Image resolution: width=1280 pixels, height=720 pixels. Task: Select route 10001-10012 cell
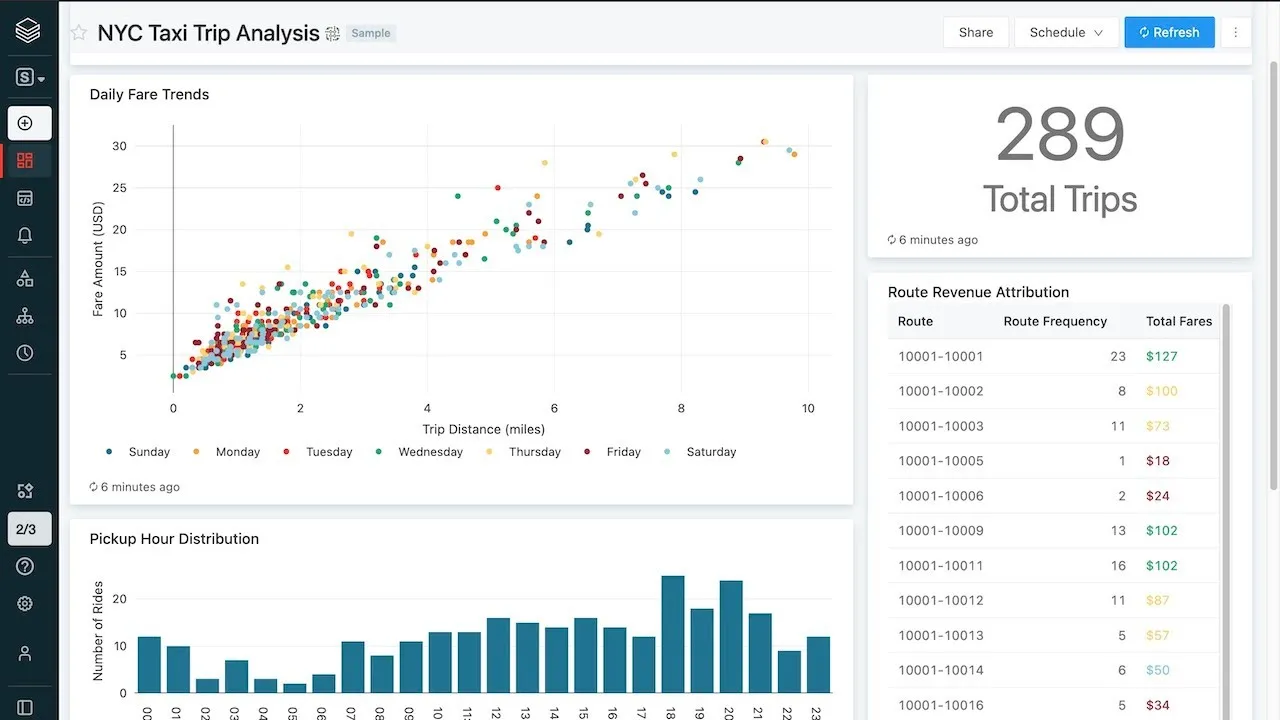click(940, 601)
